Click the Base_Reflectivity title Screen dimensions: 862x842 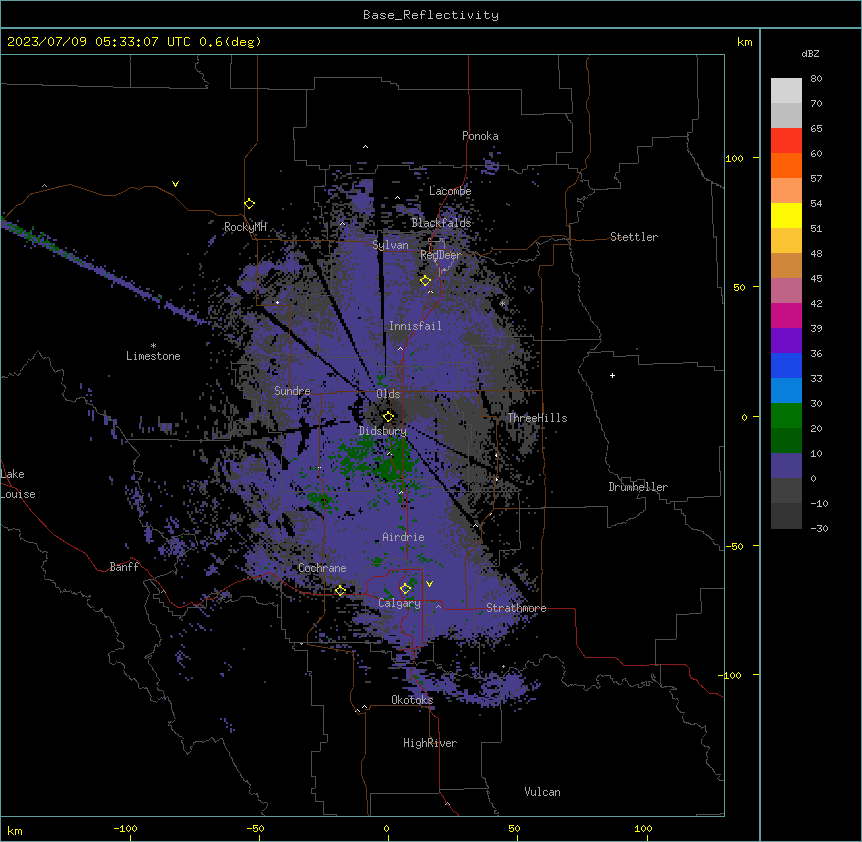coord(431,15)
